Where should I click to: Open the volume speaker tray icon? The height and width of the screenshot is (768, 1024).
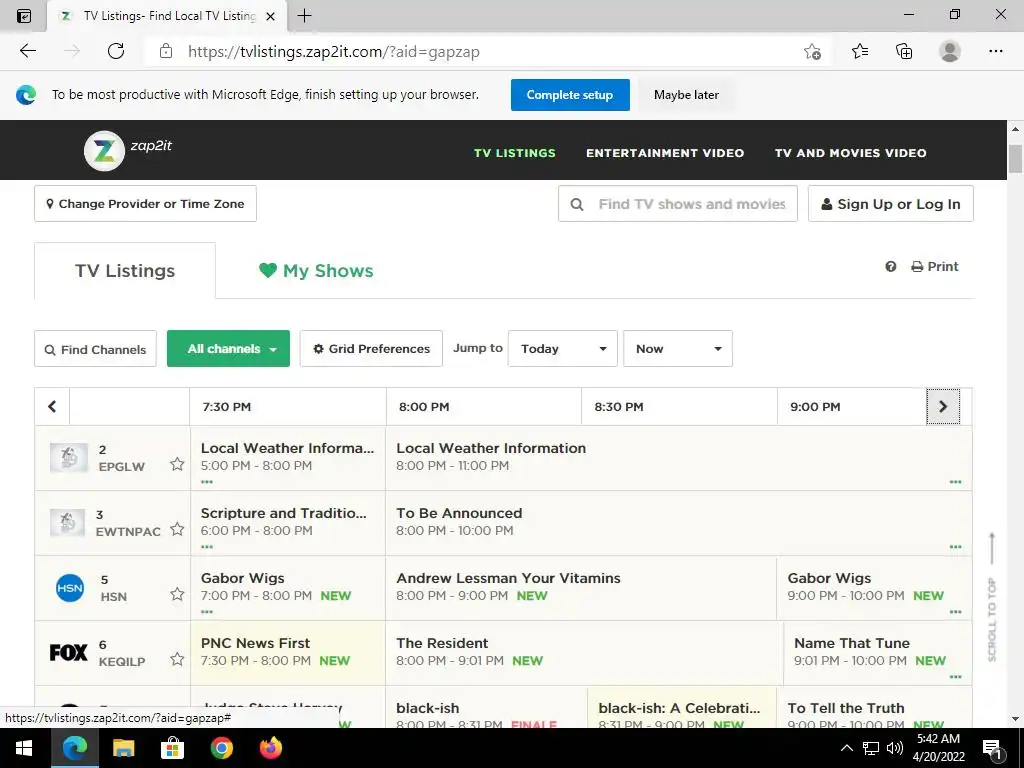pos(895,748)
